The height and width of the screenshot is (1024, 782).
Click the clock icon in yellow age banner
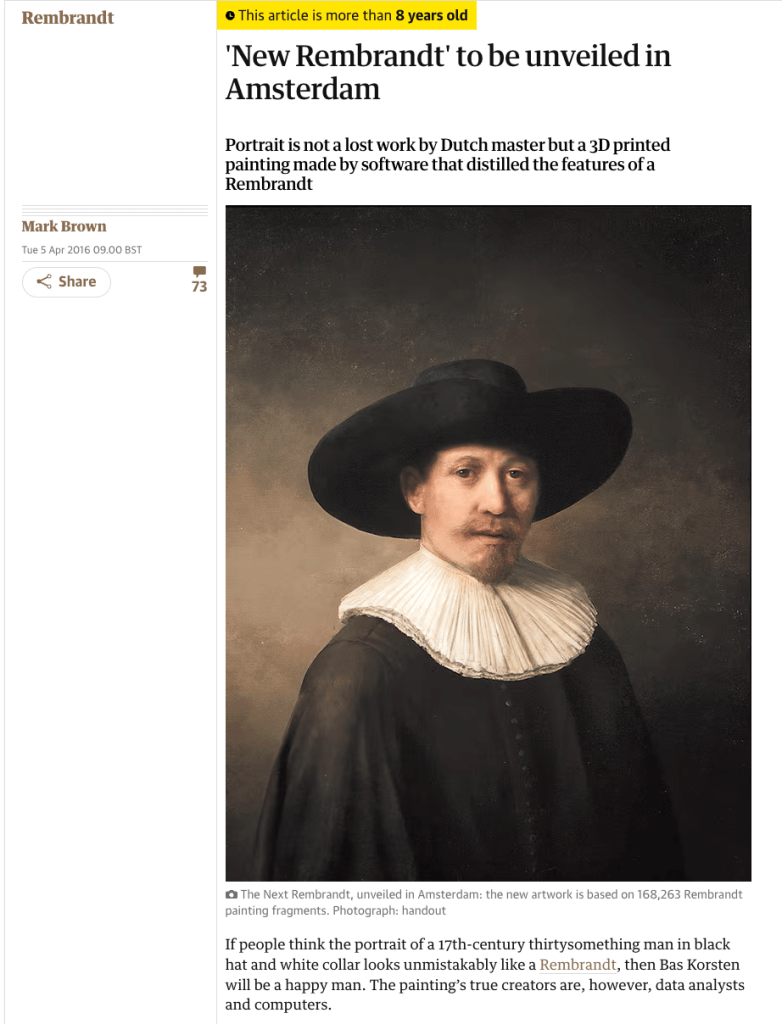230,16
